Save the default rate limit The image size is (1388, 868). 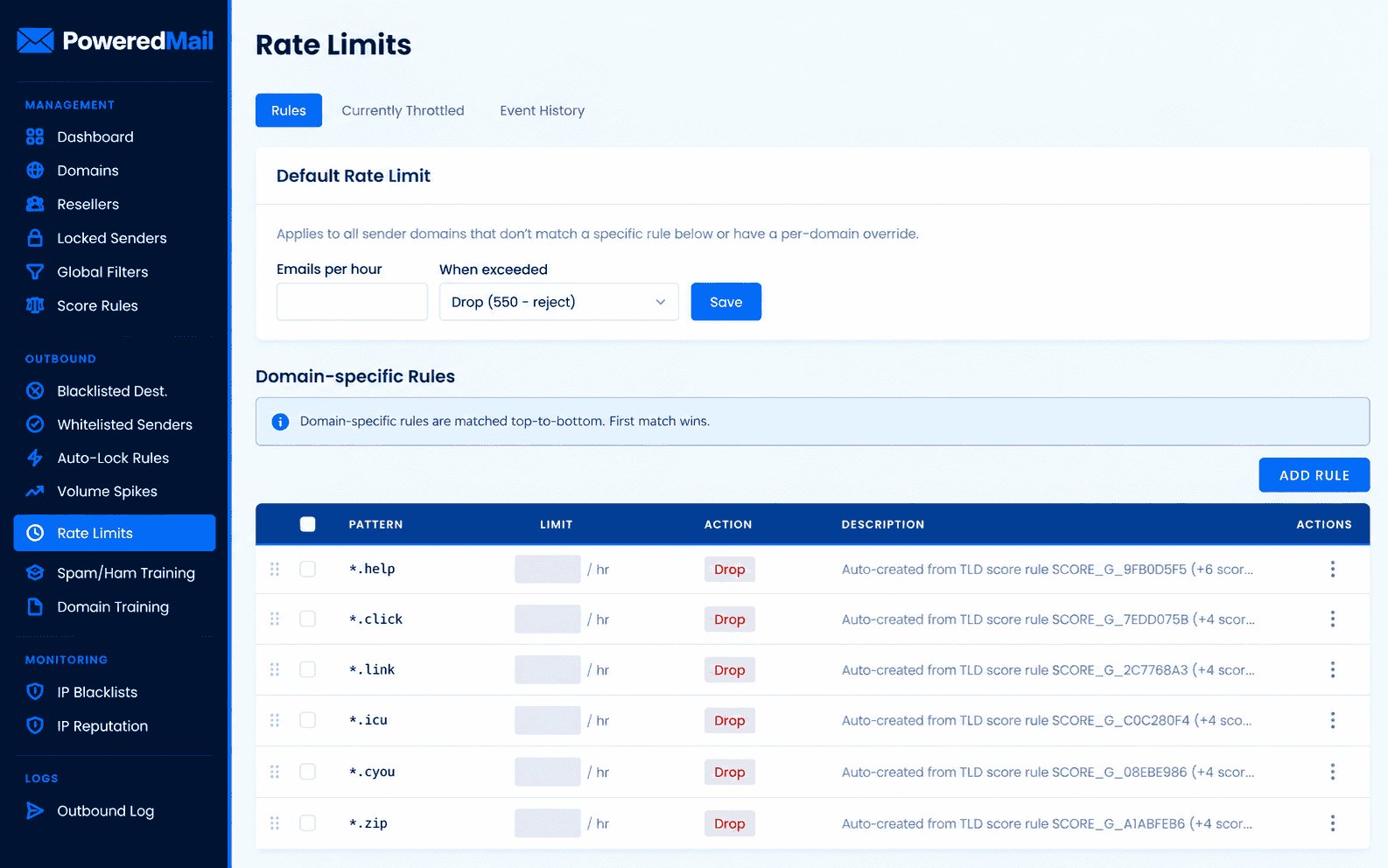[x=726, y=302]
